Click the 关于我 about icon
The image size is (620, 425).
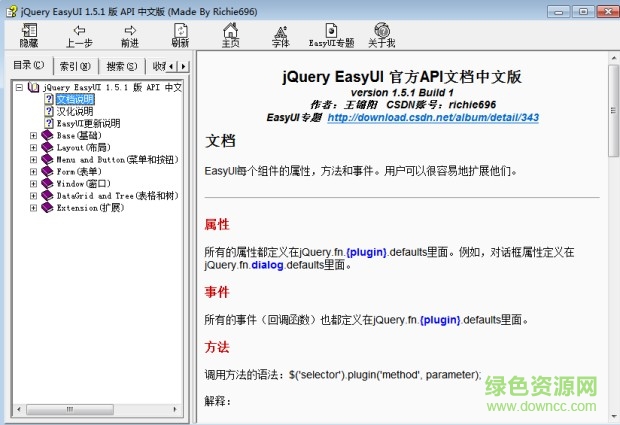coord(381,35)
